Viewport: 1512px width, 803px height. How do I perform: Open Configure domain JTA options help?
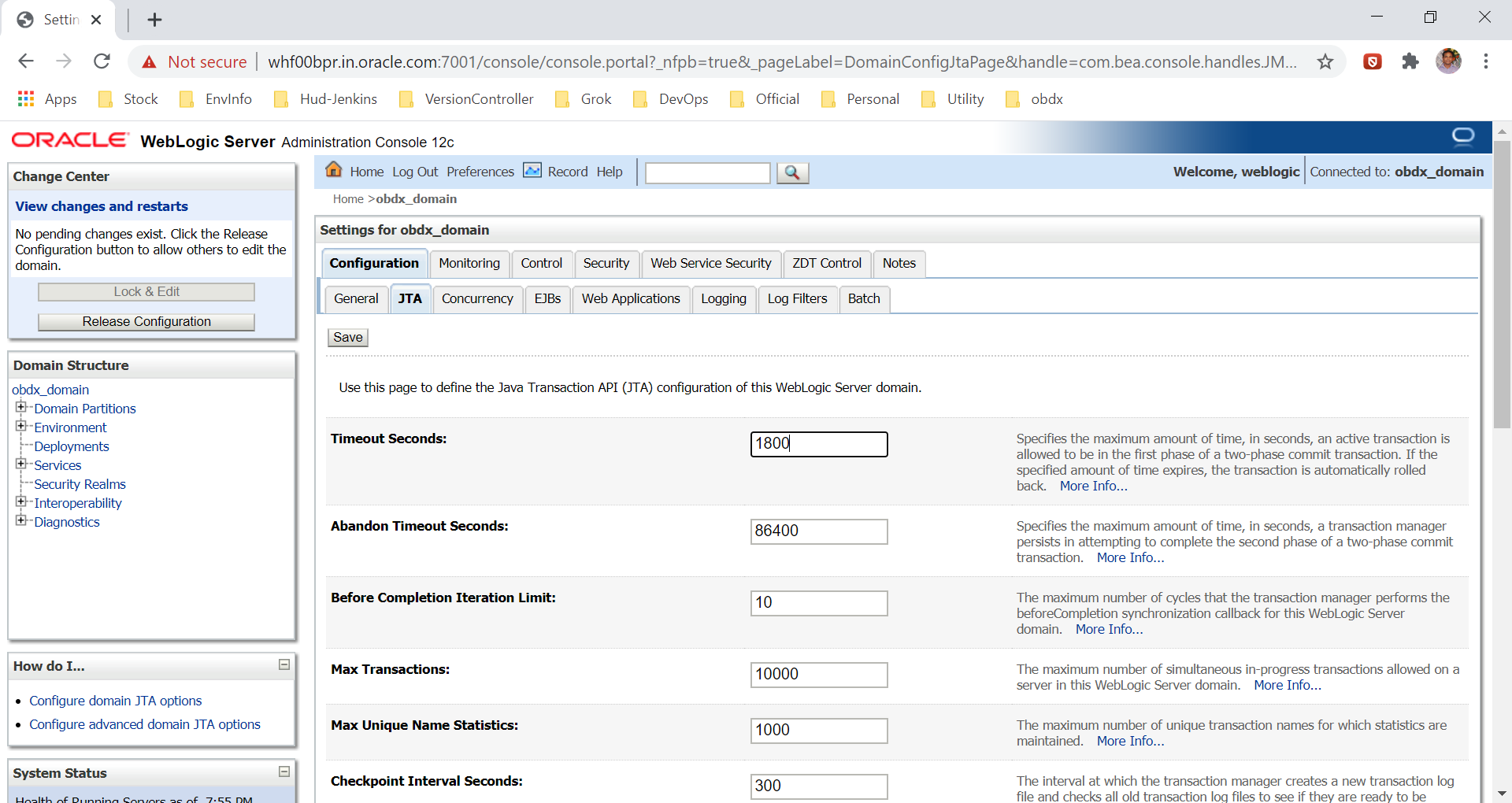click(x=116, y=701)
